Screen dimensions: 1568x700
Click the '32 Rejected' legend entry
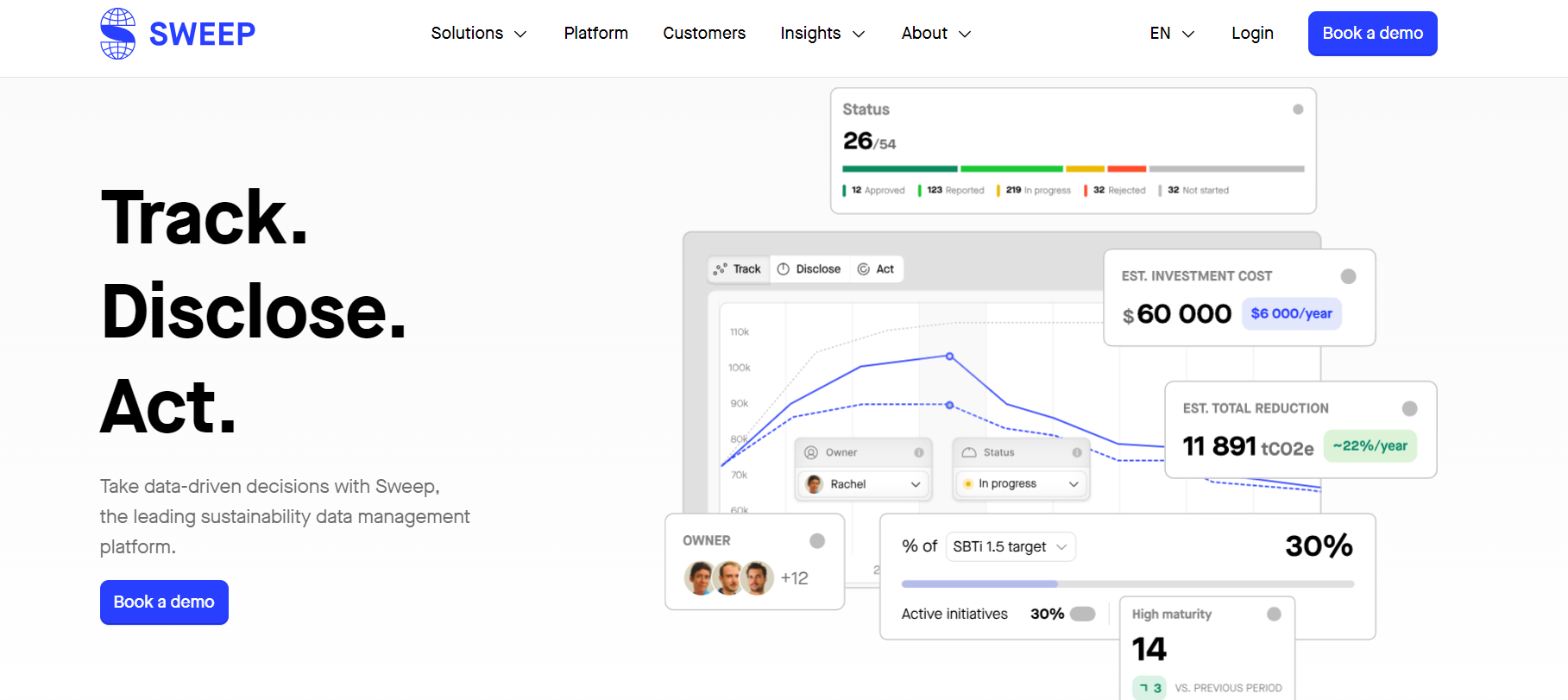pos(1115,191)
